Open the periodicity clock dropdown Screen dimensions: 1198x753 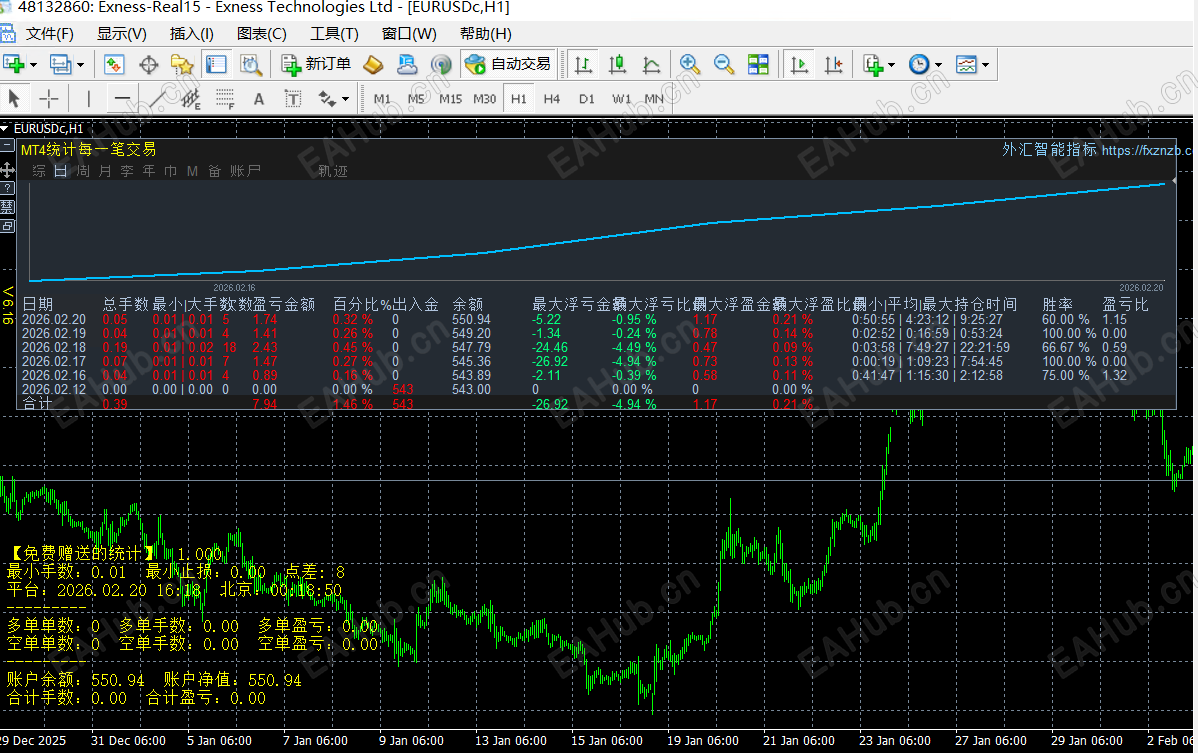pos(938,66)
